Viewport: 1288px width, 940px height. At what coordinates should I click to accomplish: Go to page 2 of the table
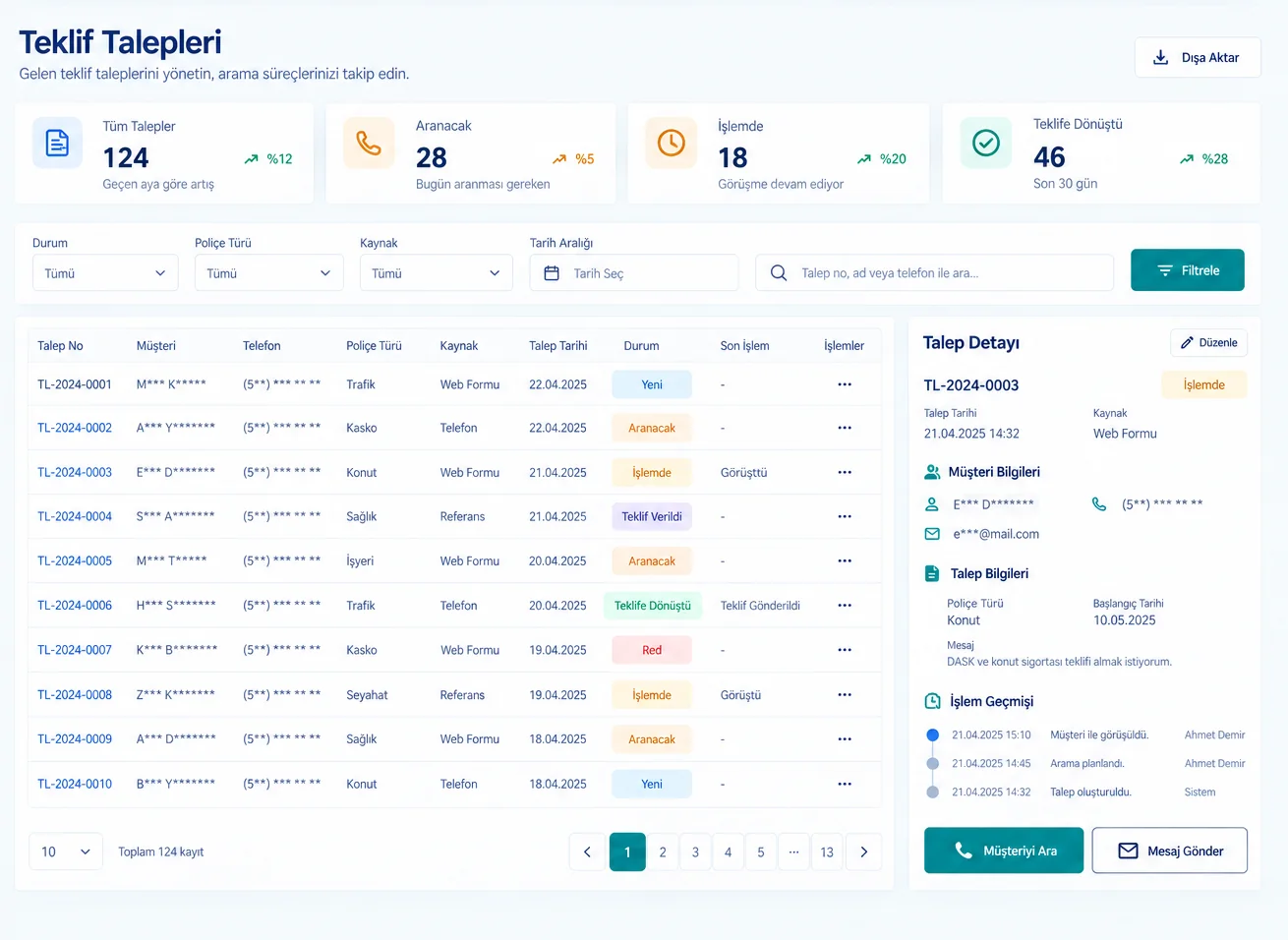click(663, 852)
